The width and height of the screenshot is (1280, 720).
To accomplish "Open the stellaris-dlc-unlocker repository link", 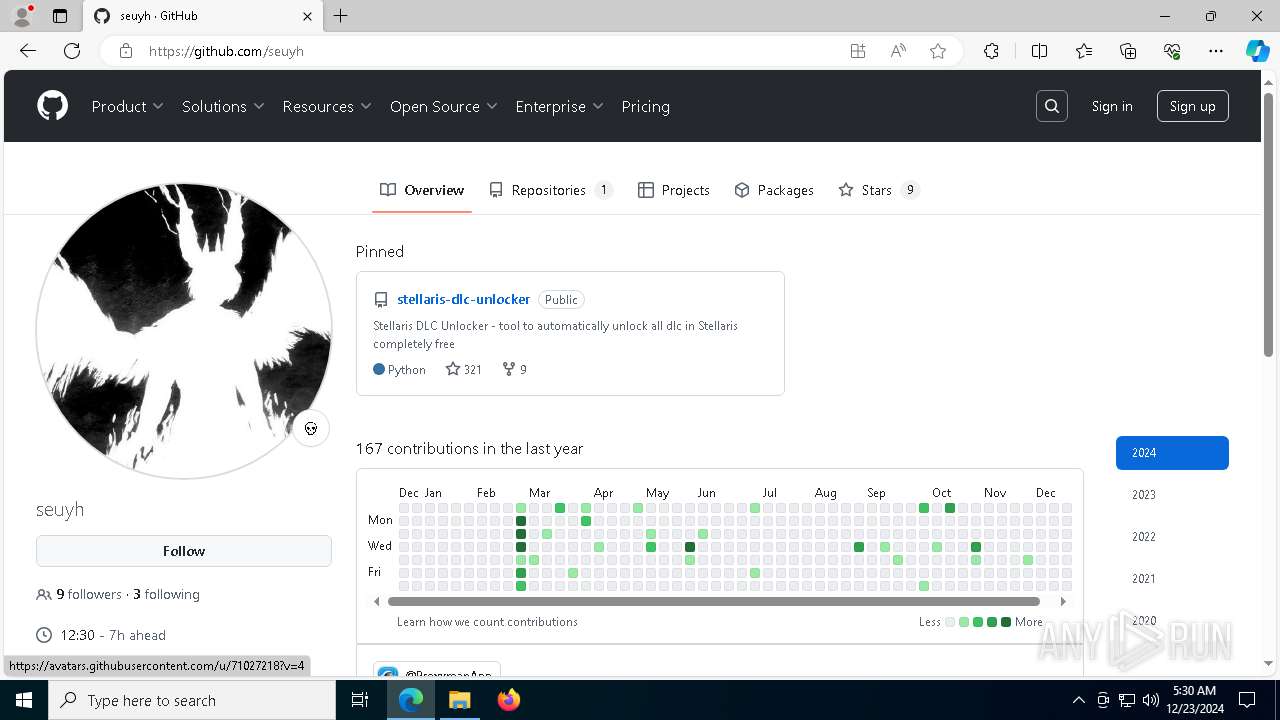I will coord(464,299).
